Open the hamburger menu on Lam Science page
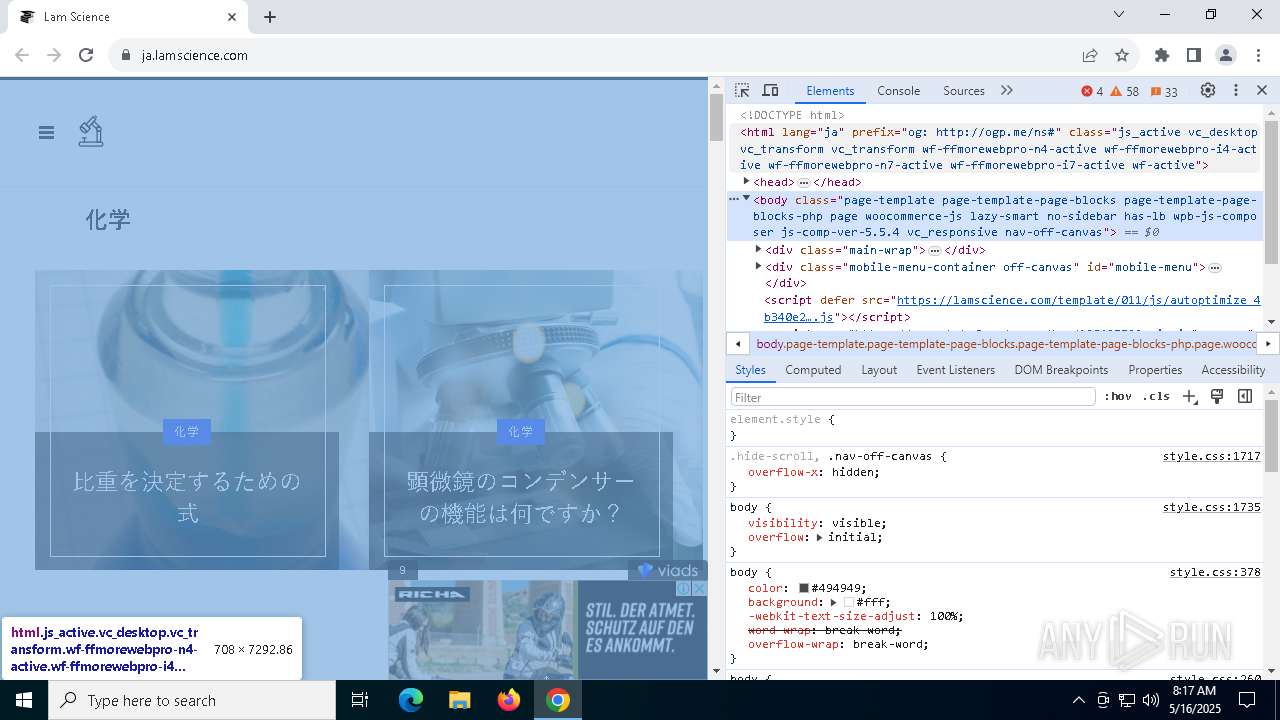Image resolution: width=1280 pixels, height=720 pixels. click(46, 132)
